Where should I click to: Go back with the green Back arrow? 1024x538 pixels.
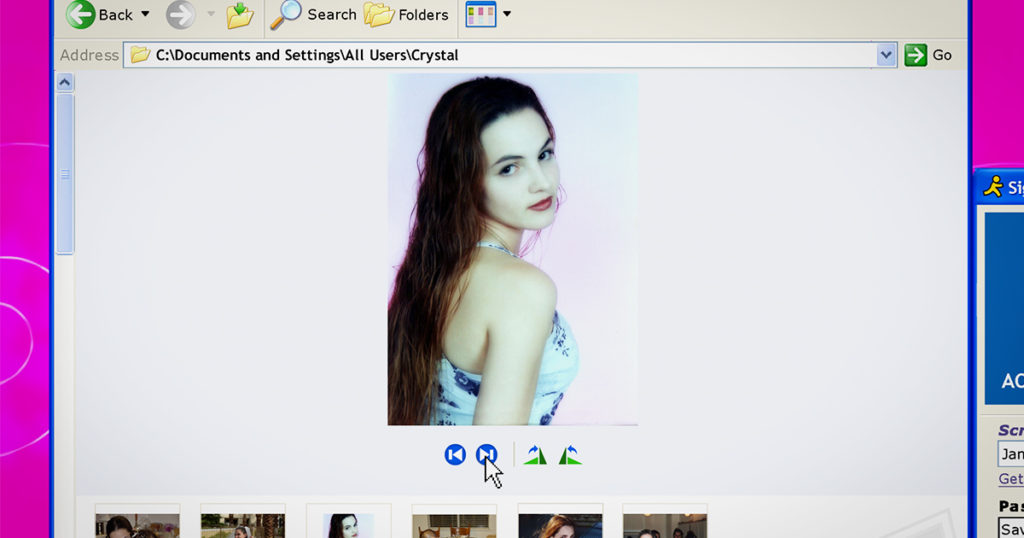(81, 14)
